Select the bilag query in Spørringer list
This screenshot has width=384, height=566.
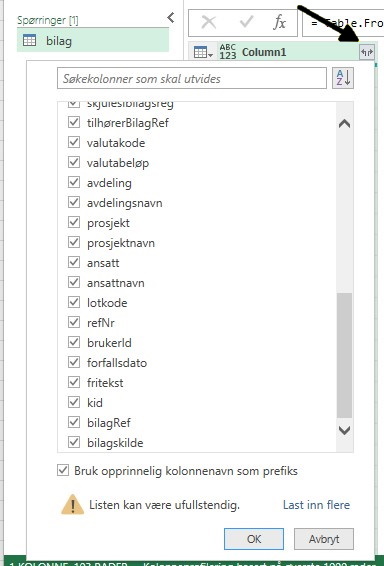93,40
